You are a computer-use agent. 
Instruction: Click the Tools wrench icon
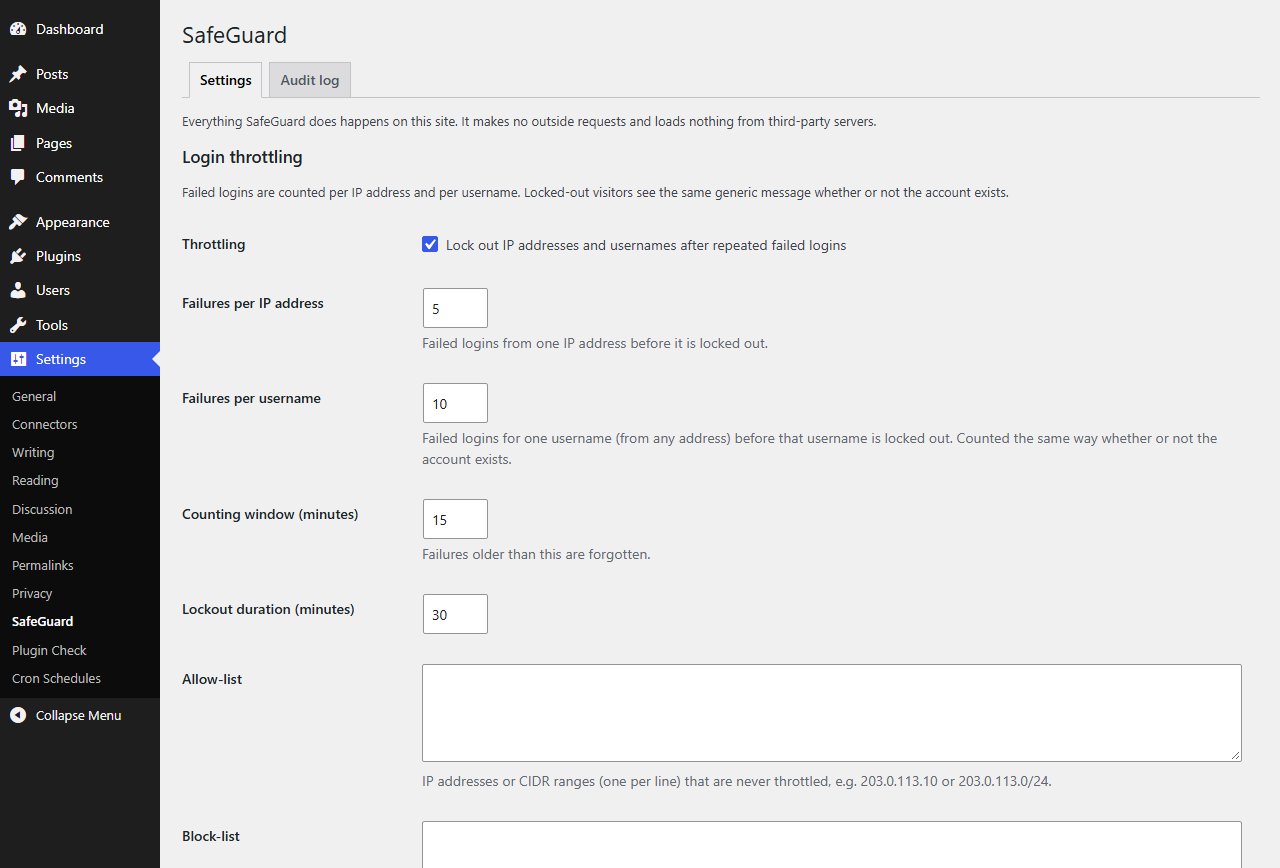18,325
